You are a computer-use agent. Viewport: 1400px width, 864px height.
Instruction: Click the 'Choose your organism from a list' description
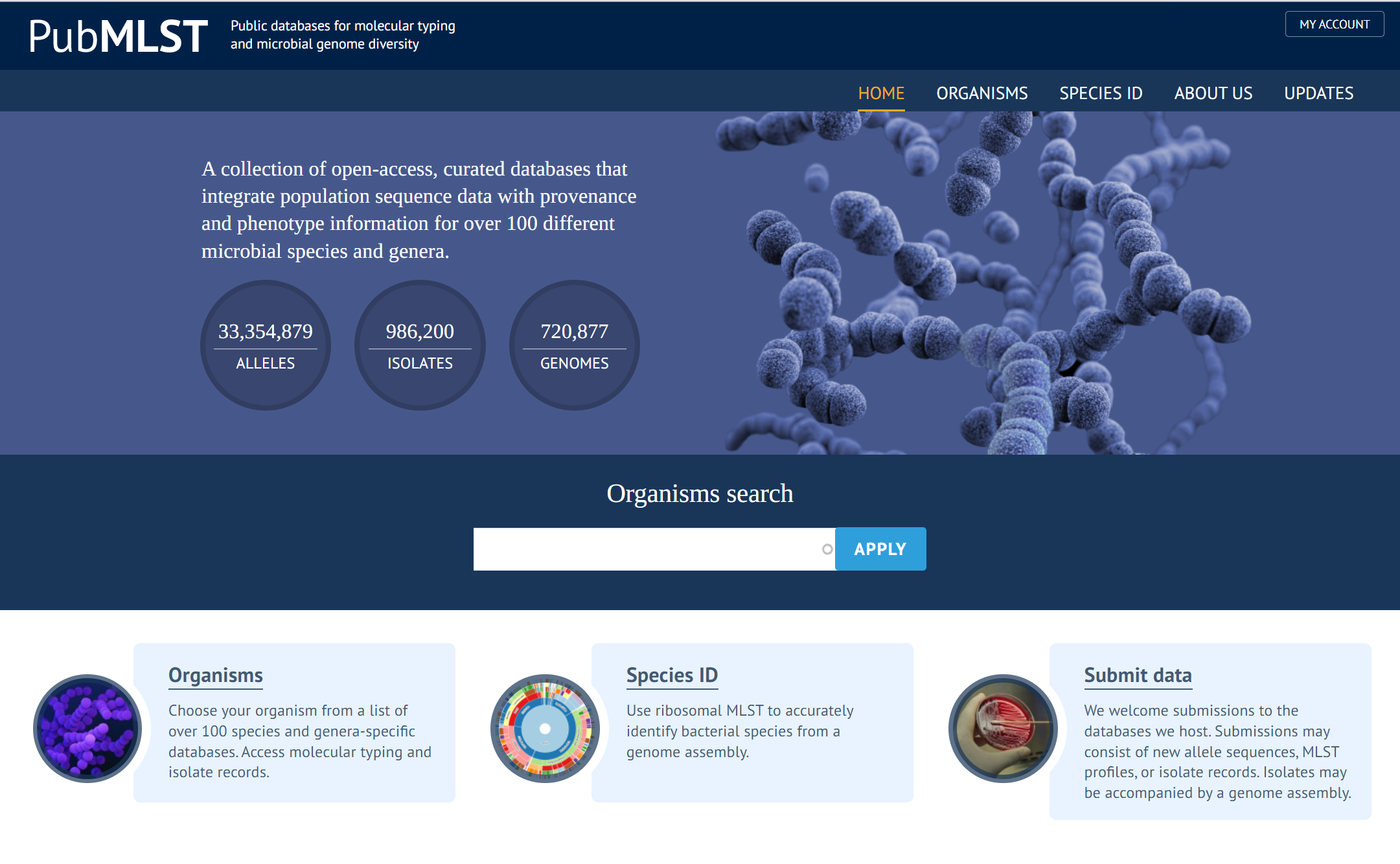pos(300,742)
